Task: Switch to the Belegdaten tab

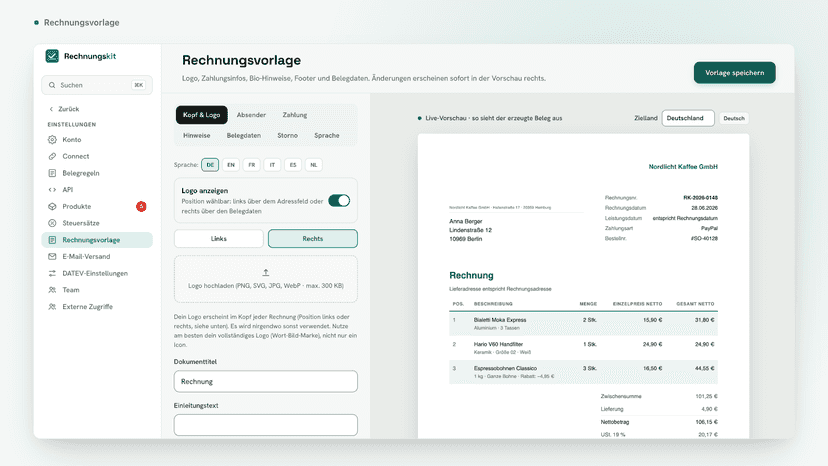Action: (243, 136)
